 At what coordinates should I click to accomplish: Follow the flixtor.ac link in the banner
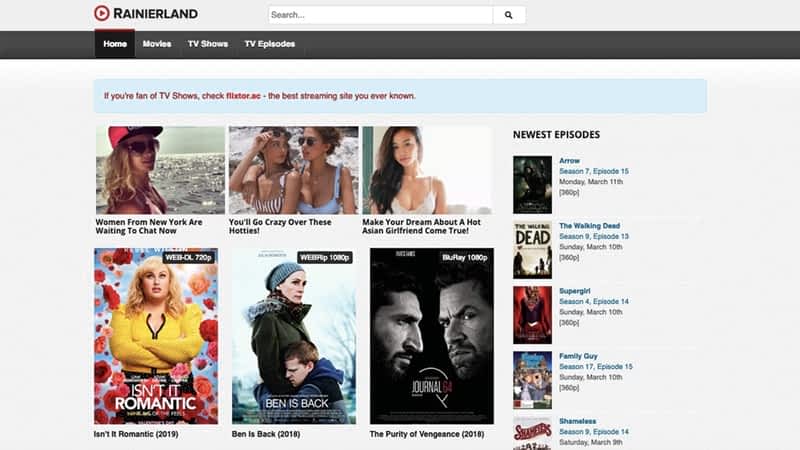pyautogui.click(x=243, y=96)
